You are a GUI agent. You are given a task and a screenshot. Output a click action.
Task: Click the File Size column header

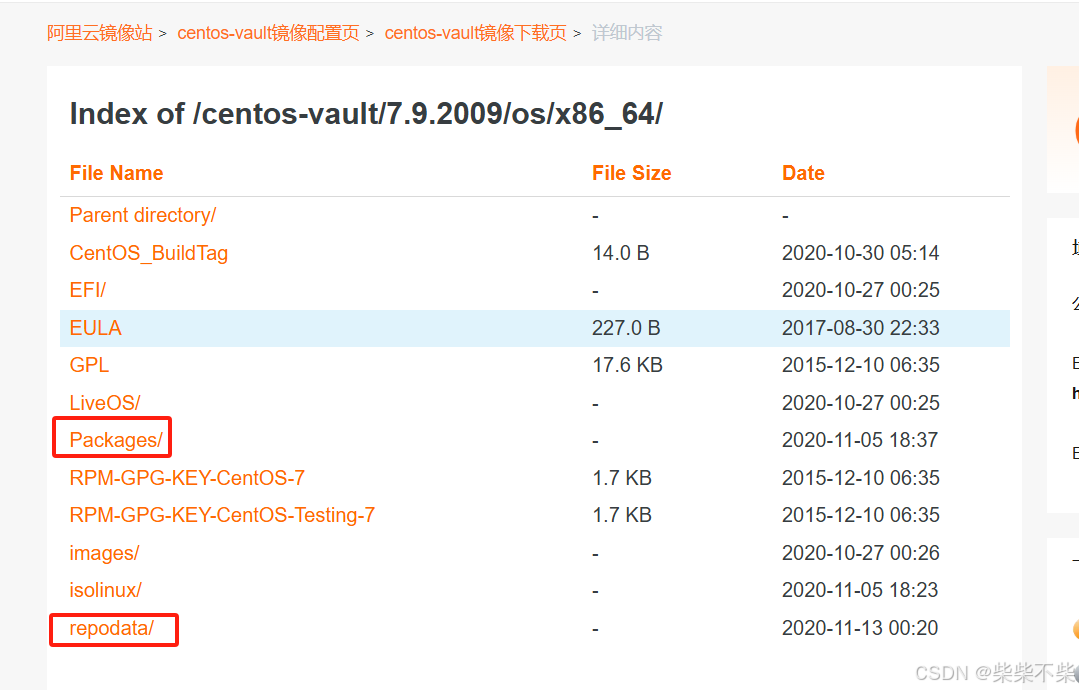[632, 173]
